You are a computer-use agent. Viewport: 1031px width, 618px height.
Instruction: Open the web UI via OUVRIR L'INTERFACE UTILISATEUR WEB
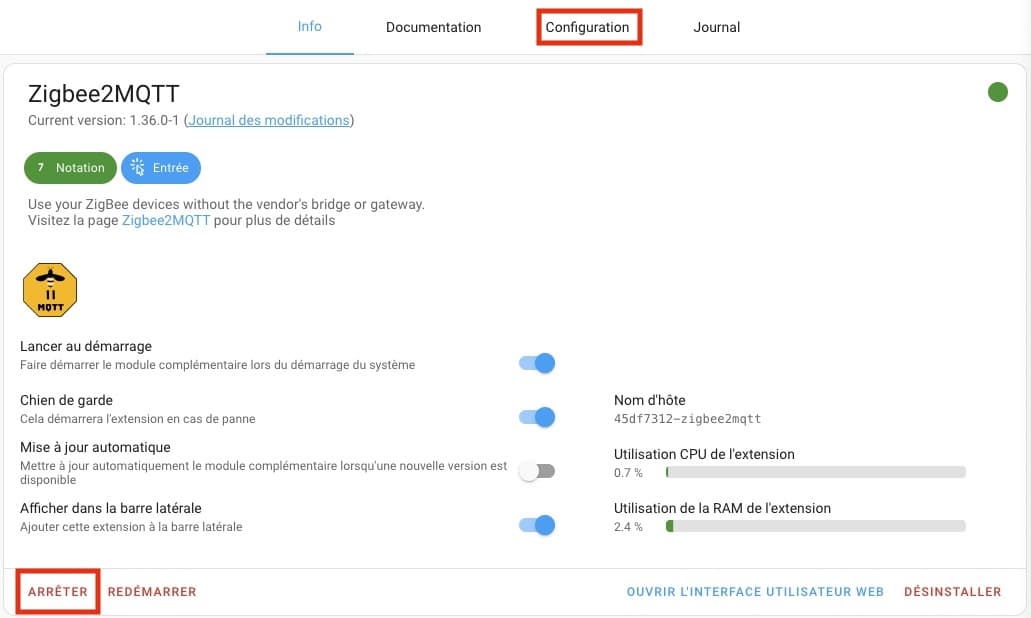(755, 592)
